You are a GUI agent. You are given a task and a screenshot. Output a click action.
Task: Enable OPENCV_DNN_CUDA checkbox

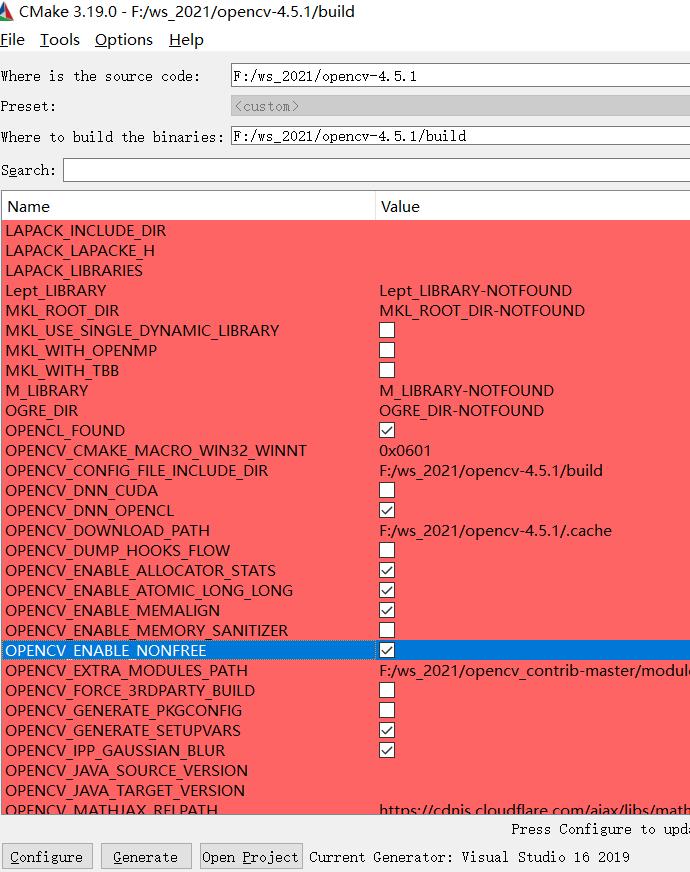point(387,490)
